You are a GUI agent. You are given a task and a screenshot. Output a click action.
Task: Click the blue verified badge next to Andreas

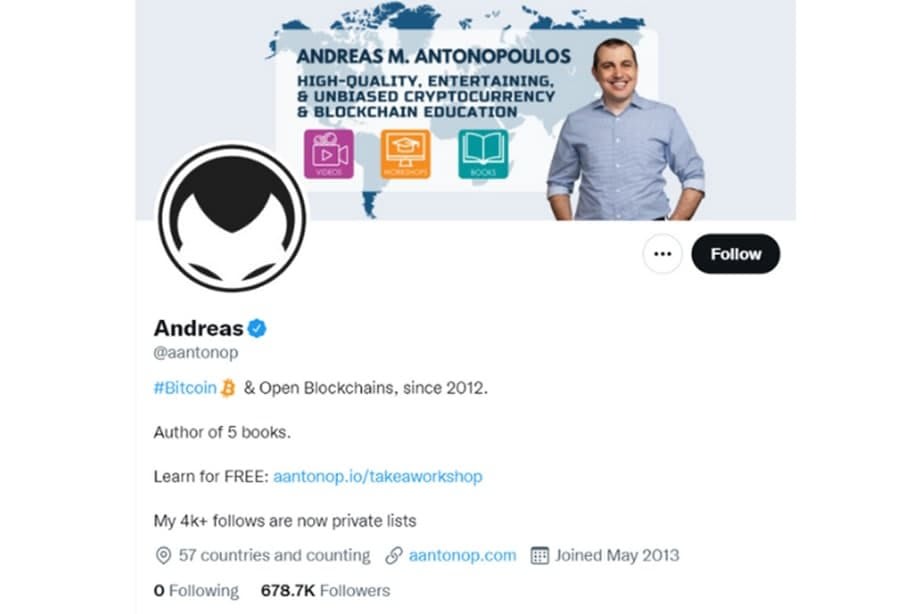point(257,328)
